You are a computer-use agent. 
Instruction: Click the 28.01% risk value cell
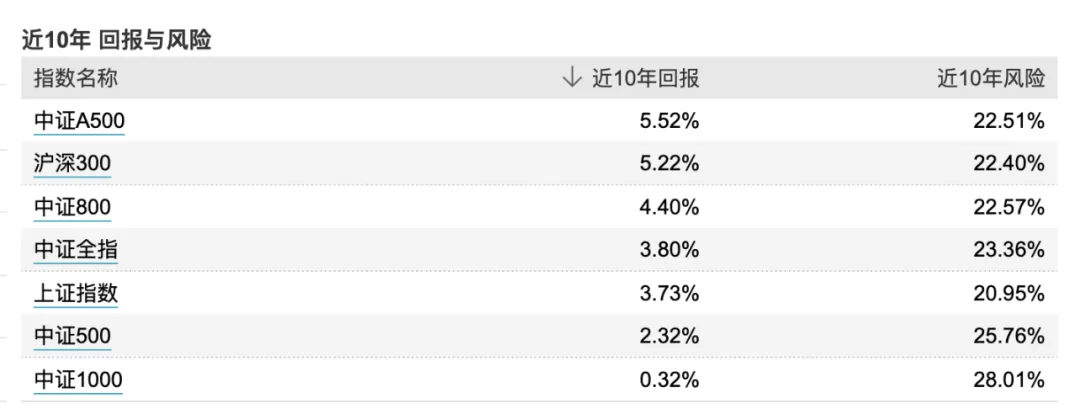(1009, 379)
